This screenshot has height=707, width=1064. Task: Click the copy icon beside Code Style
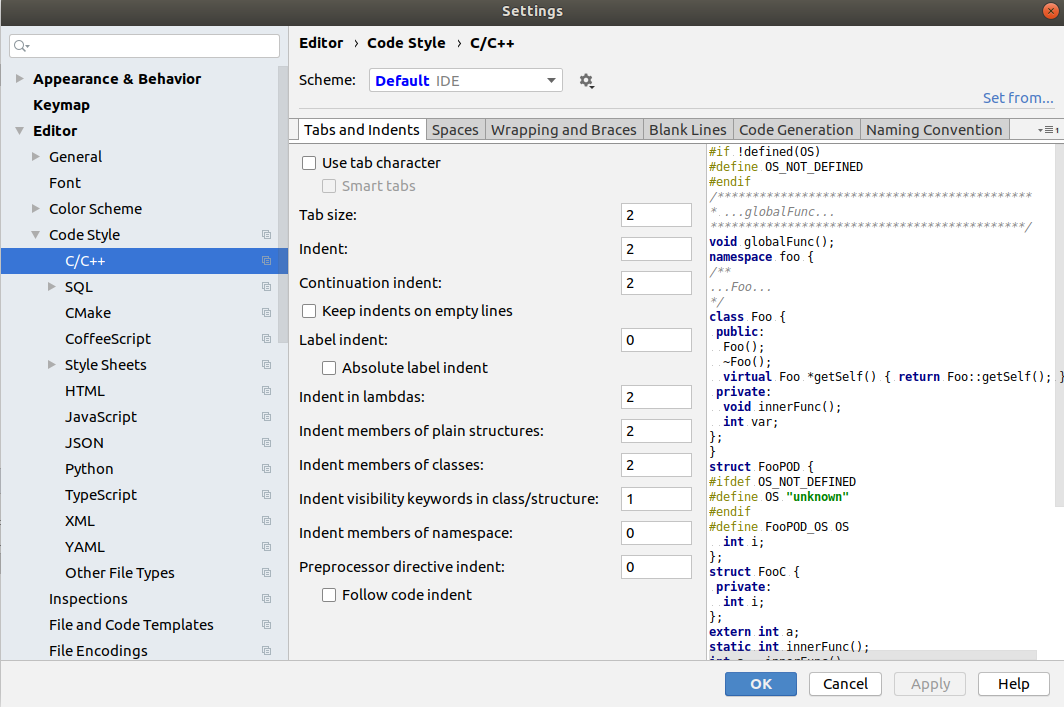267,235
